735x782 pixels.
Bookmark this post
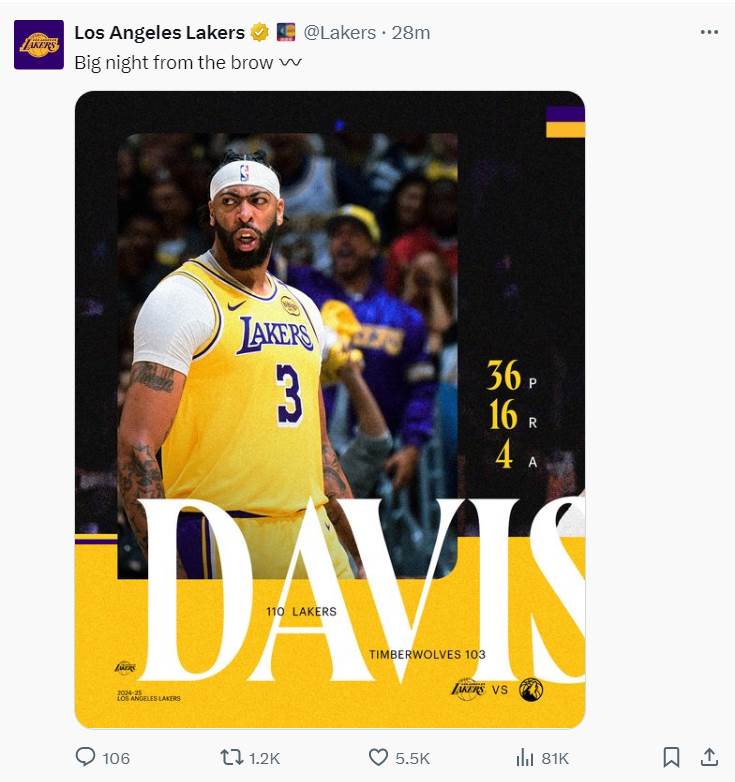(671, 757)
